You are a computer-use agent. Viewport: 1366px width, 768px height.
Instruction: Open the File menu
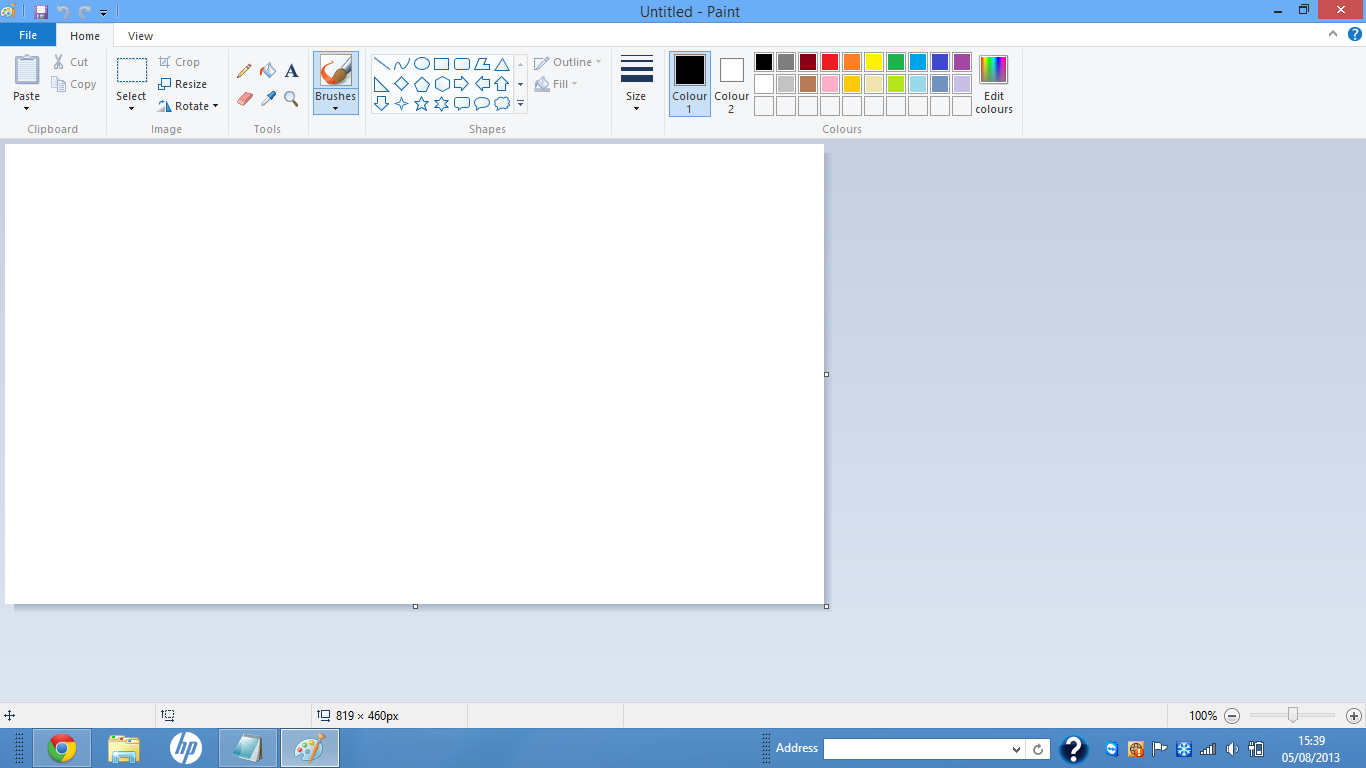pyautogui.click(x=28, y=34)
